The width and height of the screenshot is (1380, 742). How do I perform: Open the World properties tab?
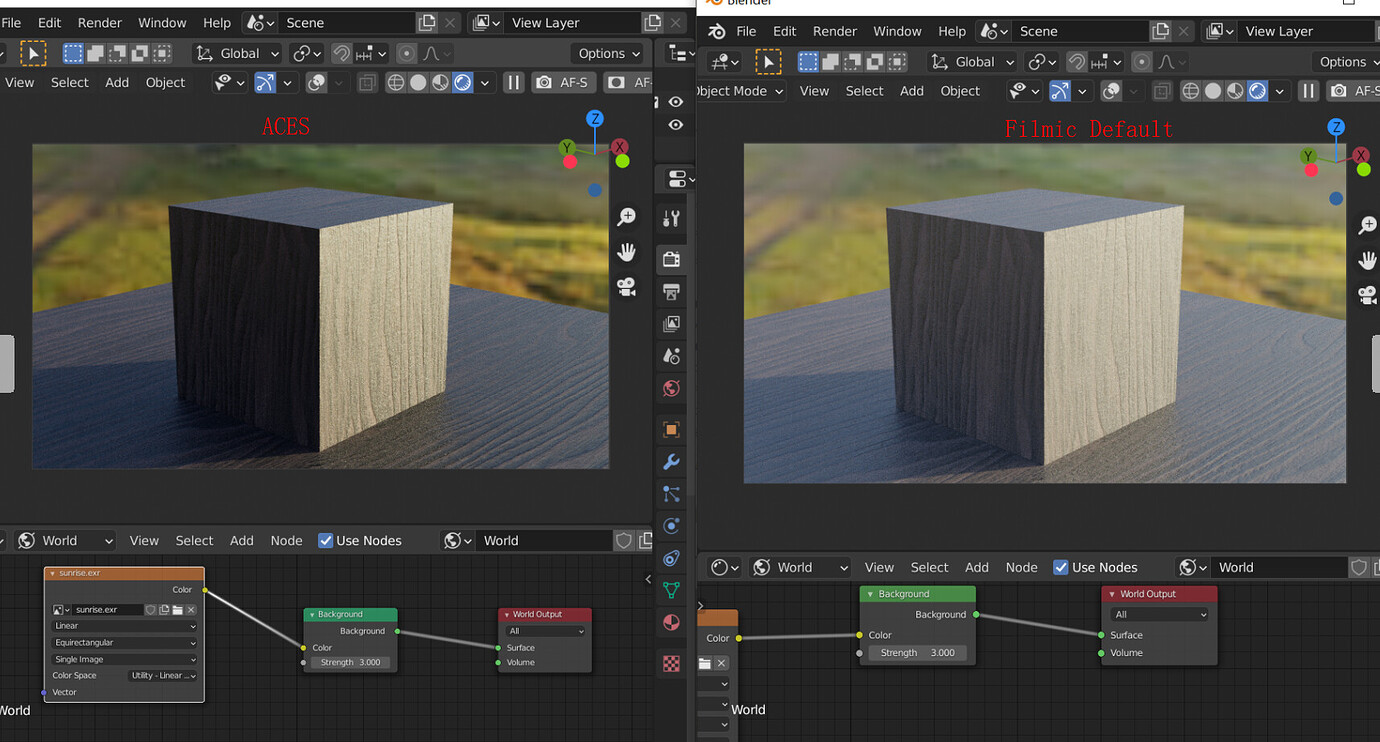point(672,388)
